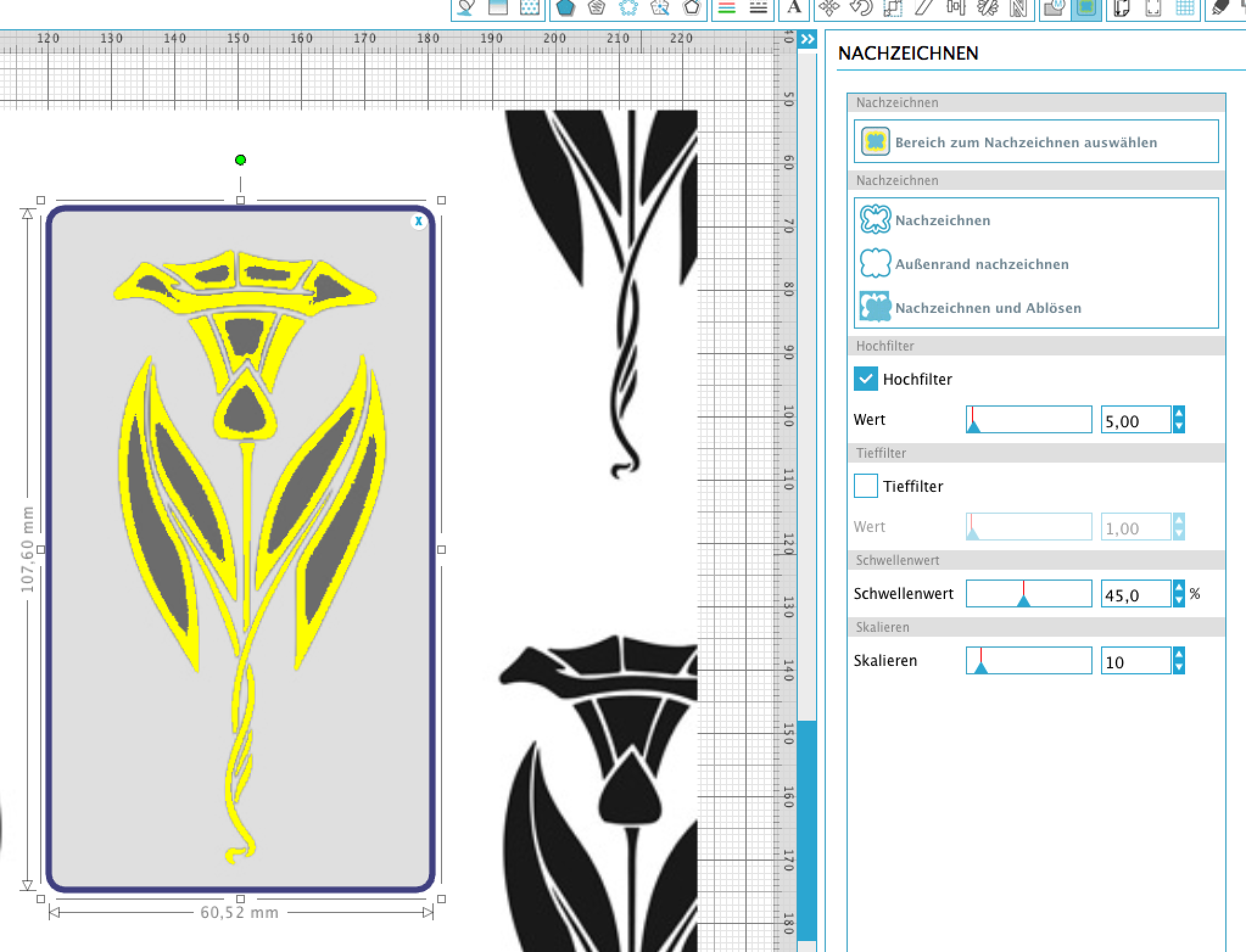This screenshot has width=1246, height=952.
Task: Disable the Hochfilter checkbox
Action: coord(865,379)
